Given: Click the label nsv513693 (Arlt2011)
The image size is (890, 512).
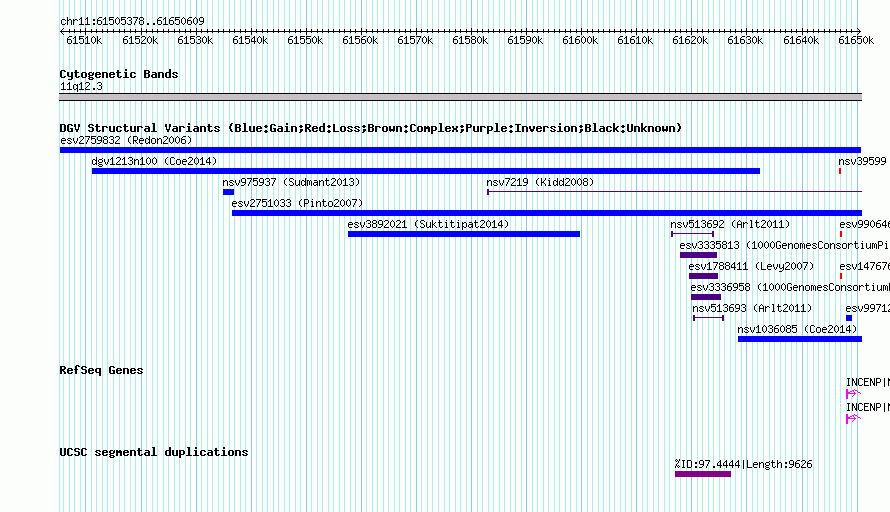Looking at the screenshot, I should tap(752, 308).
